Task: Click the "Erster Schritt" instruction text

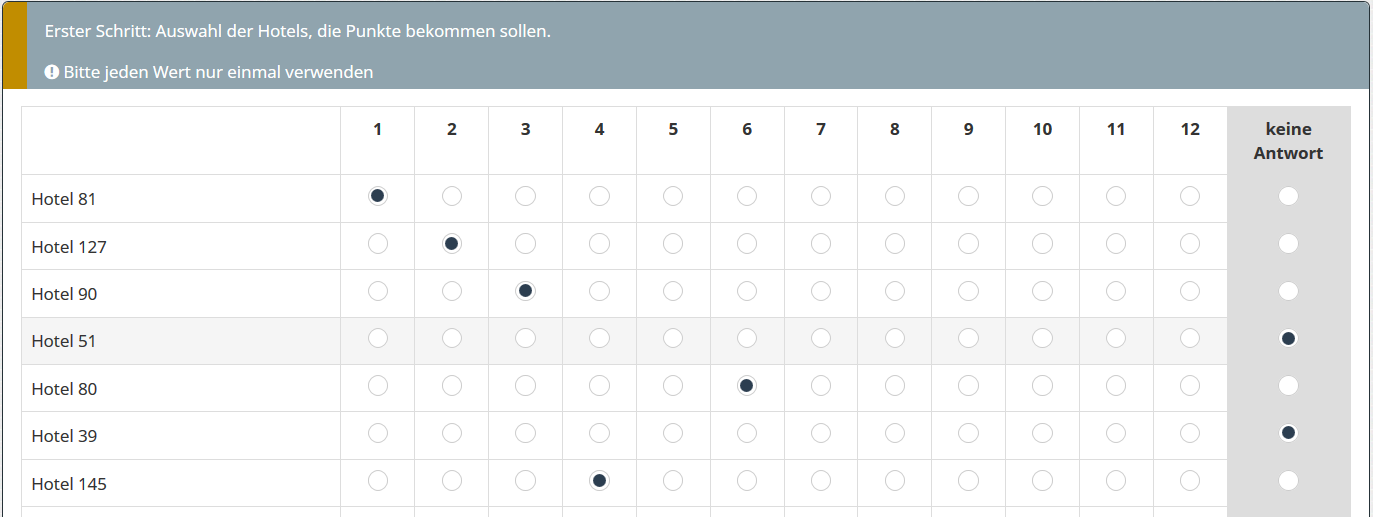Action: [297, 31]
